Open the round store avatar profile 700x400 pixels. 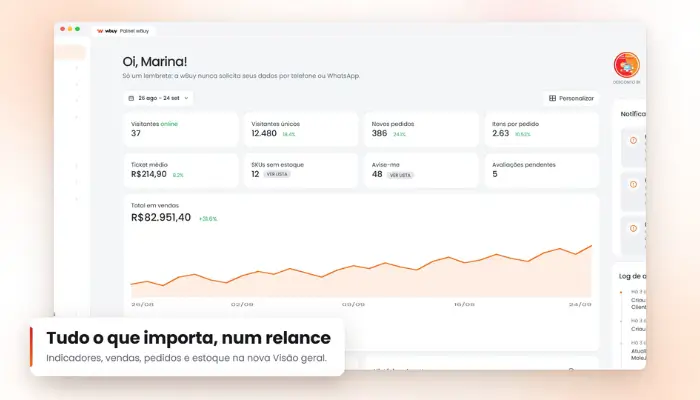click(626, 65)
